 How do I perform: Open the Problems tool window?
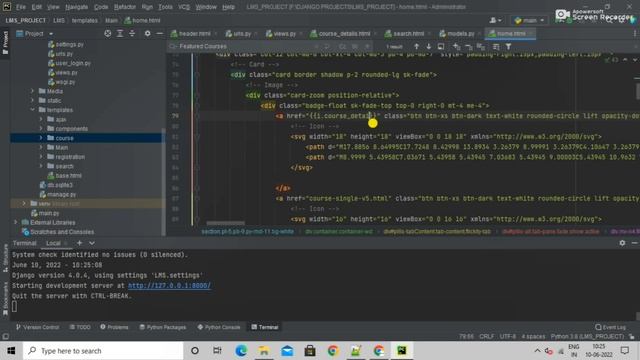tap(114, 327)
